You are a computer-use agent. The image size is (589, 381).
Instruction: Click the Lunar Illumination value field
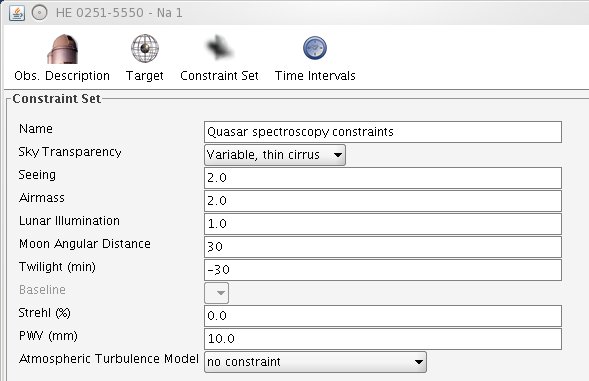383,224
